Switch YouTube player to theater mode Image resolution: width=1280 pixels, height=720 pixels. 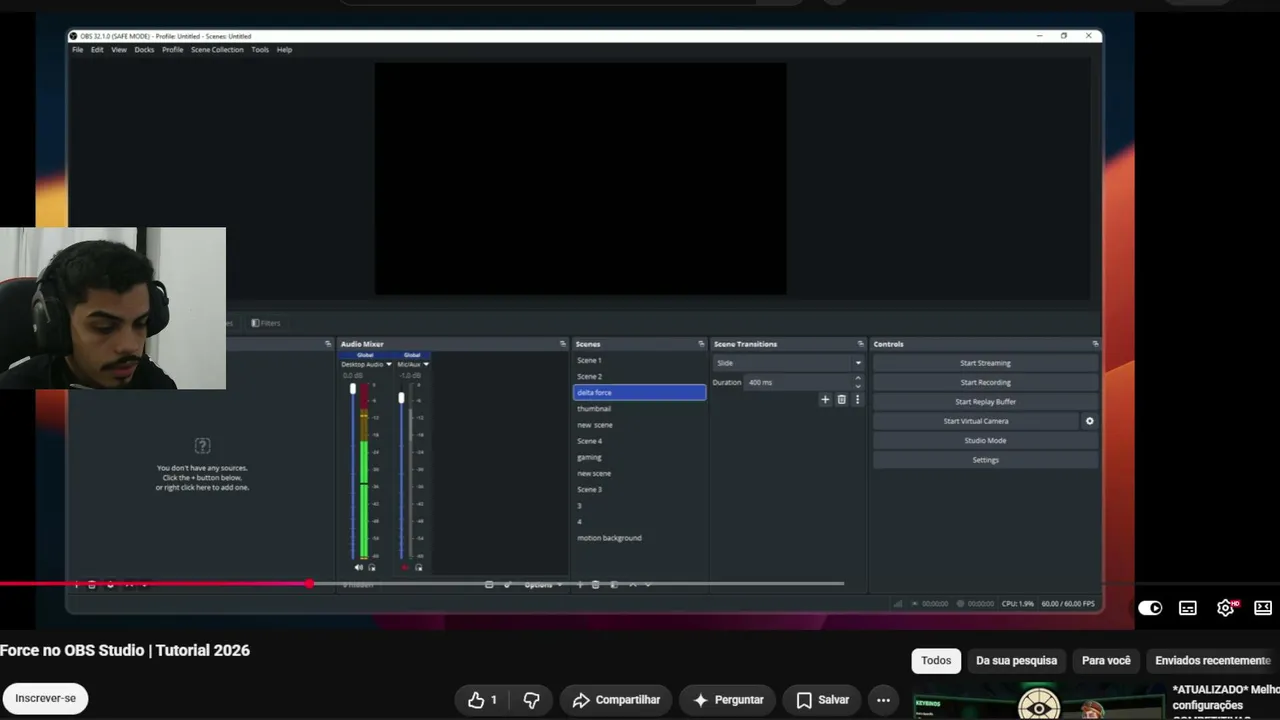click(1263, 607)
